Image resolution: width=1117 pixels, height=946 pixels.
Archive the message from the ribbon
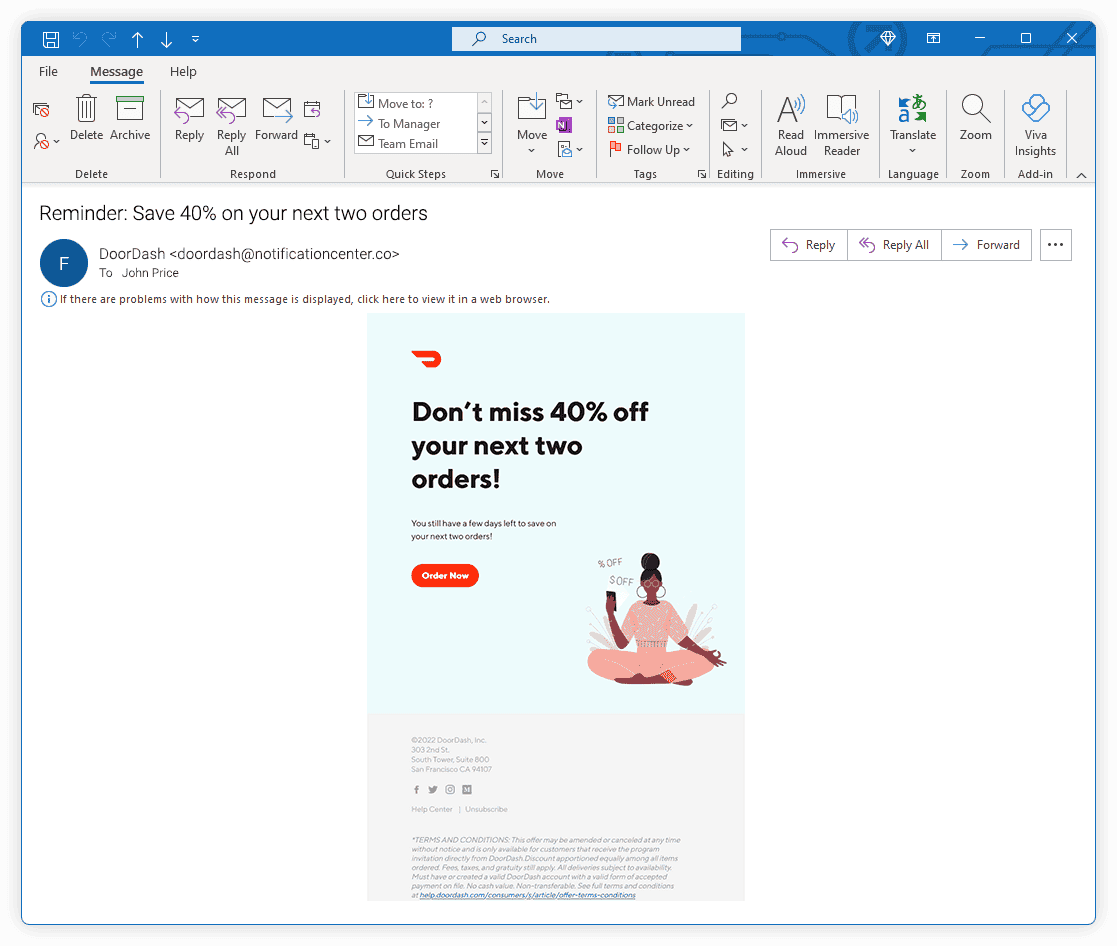click(x=130, y=117)
